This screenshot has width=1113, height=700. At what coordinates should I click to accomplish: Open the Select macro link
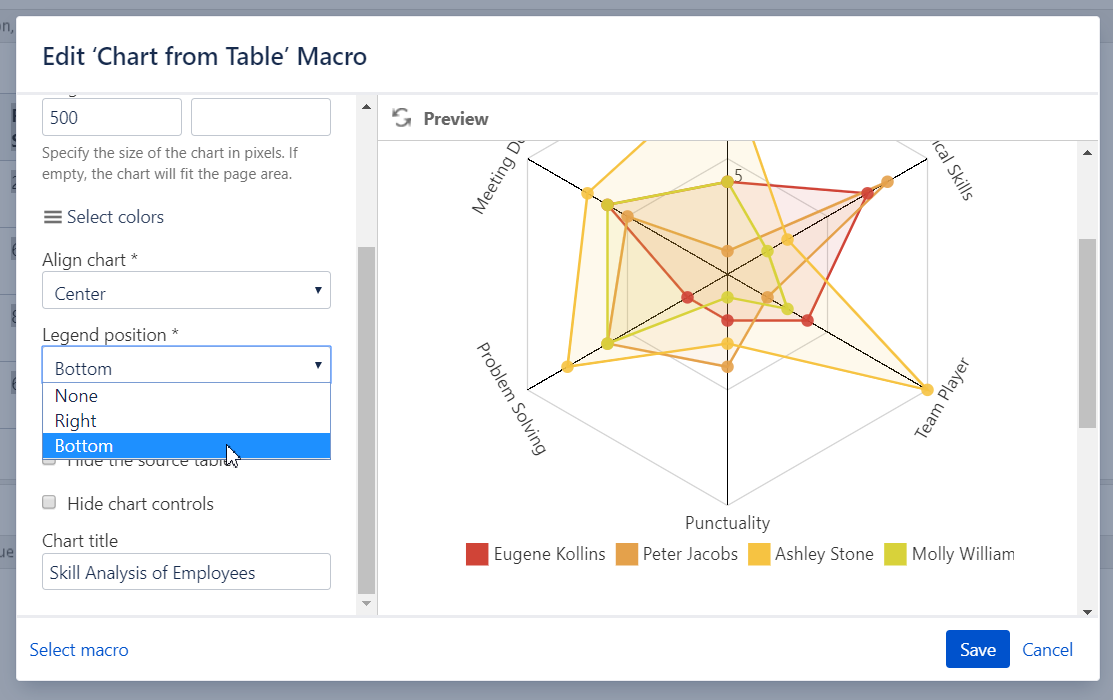[x=79, y=650]
